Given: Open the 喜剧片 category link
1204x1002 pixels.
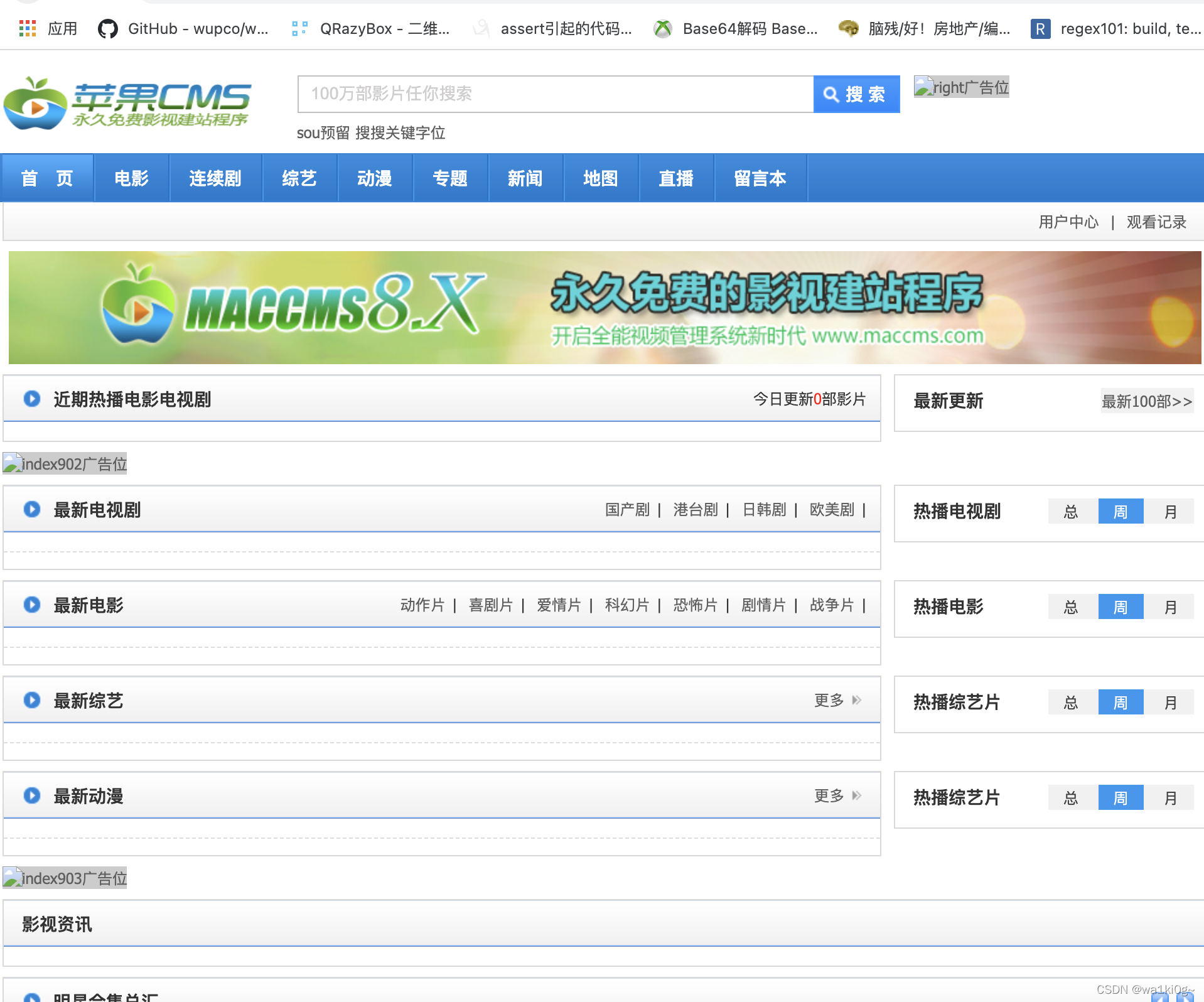Looking at the screenshot, I should [491, 605].
